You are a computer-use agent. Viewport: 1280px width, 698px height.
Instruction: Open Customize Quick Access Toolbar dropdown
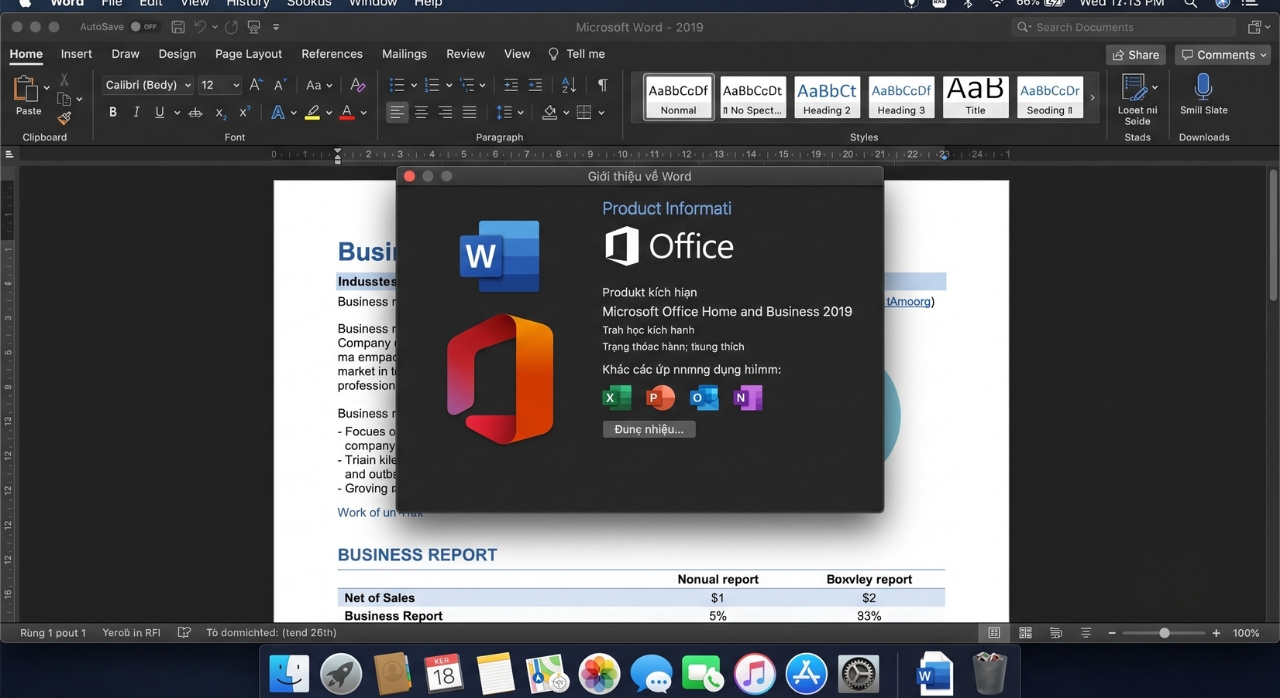[276, 27]
